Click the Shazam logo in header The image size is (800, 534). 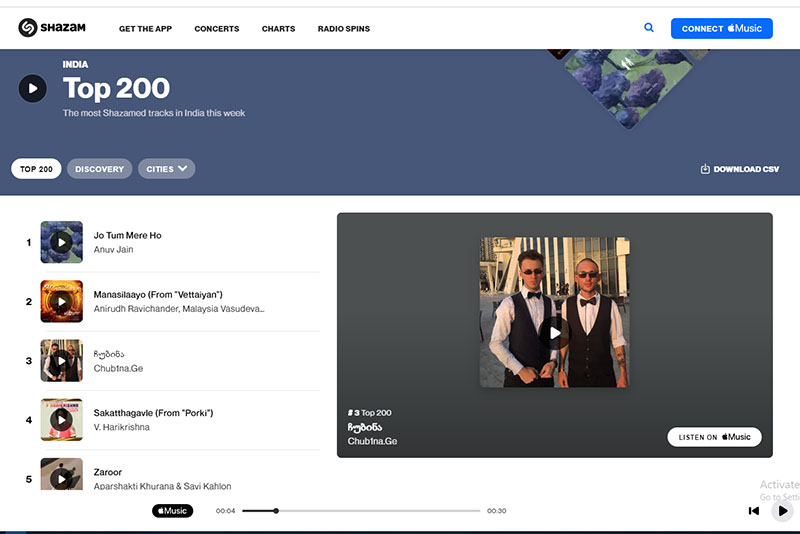(x=52, y=28)
